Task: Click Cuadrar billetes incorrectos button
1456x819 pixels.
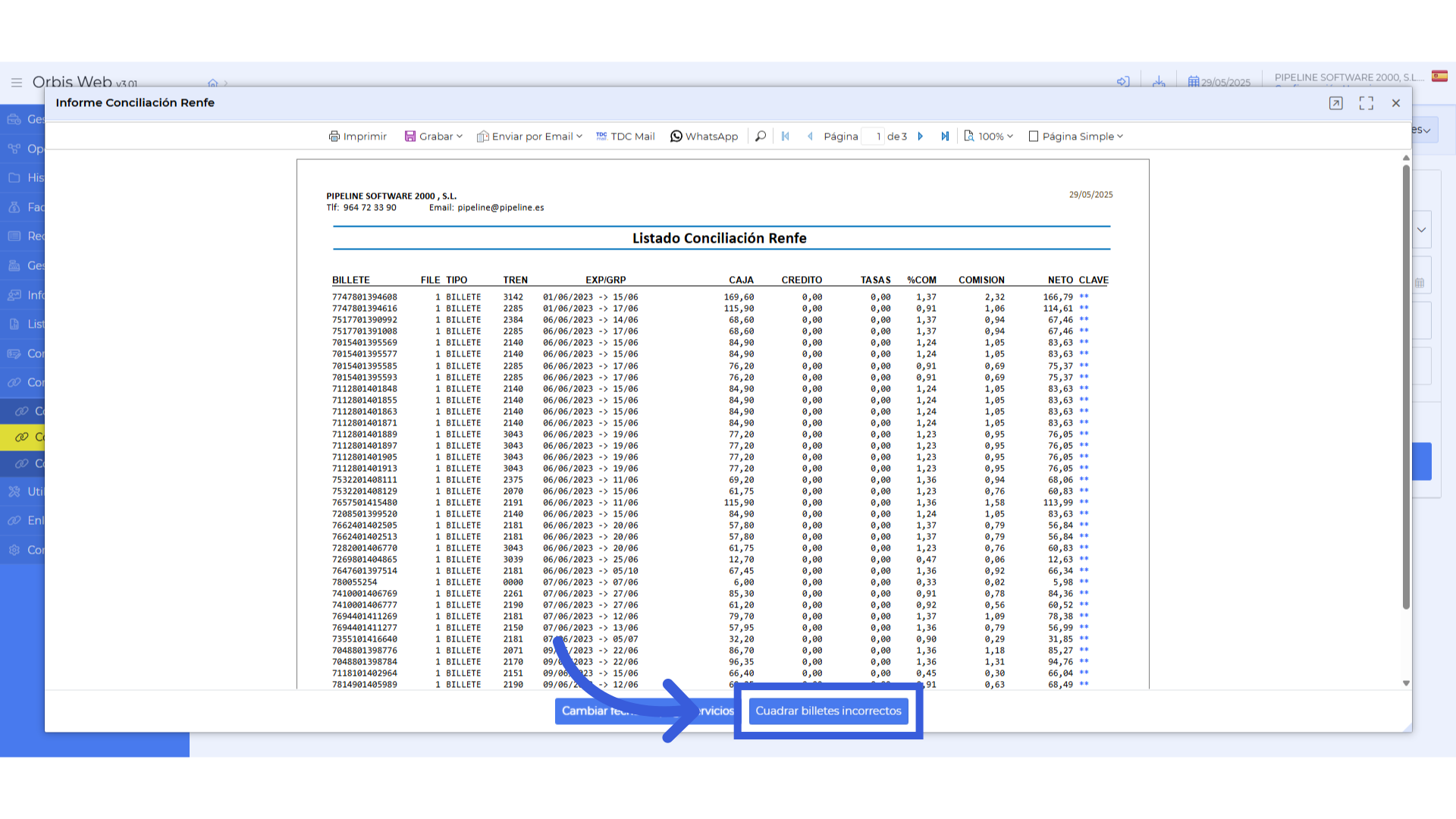Action: pyautogui.click(x=828, y=711)
